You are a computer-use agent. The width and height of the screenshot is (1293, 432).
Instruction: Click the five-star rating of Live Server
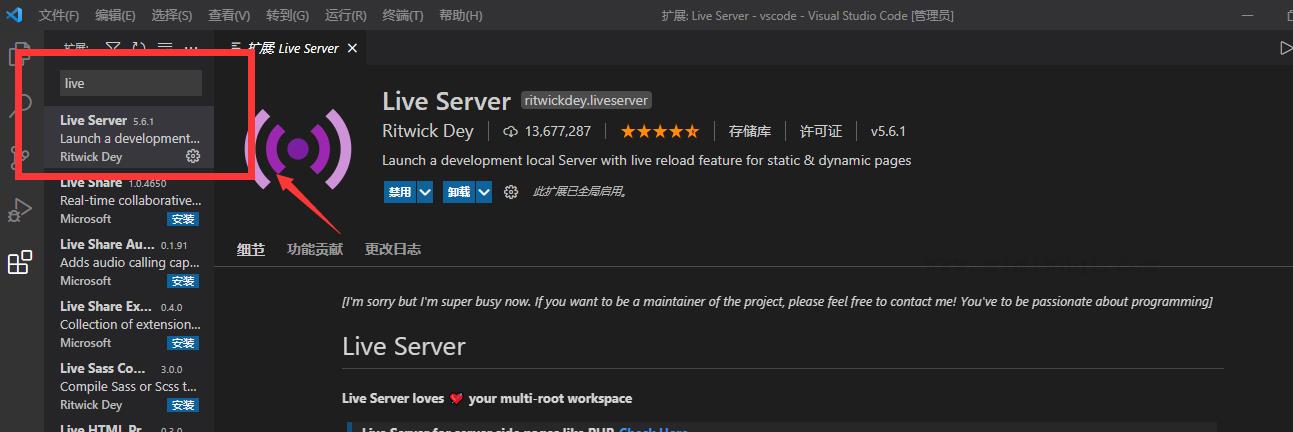coord(660,131)
